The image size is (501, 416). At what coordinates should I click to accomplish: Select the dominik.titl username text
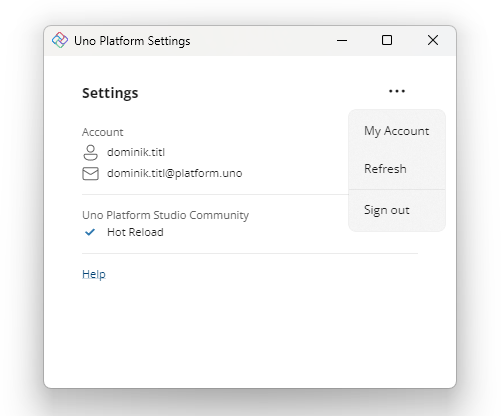click(136, 152)
